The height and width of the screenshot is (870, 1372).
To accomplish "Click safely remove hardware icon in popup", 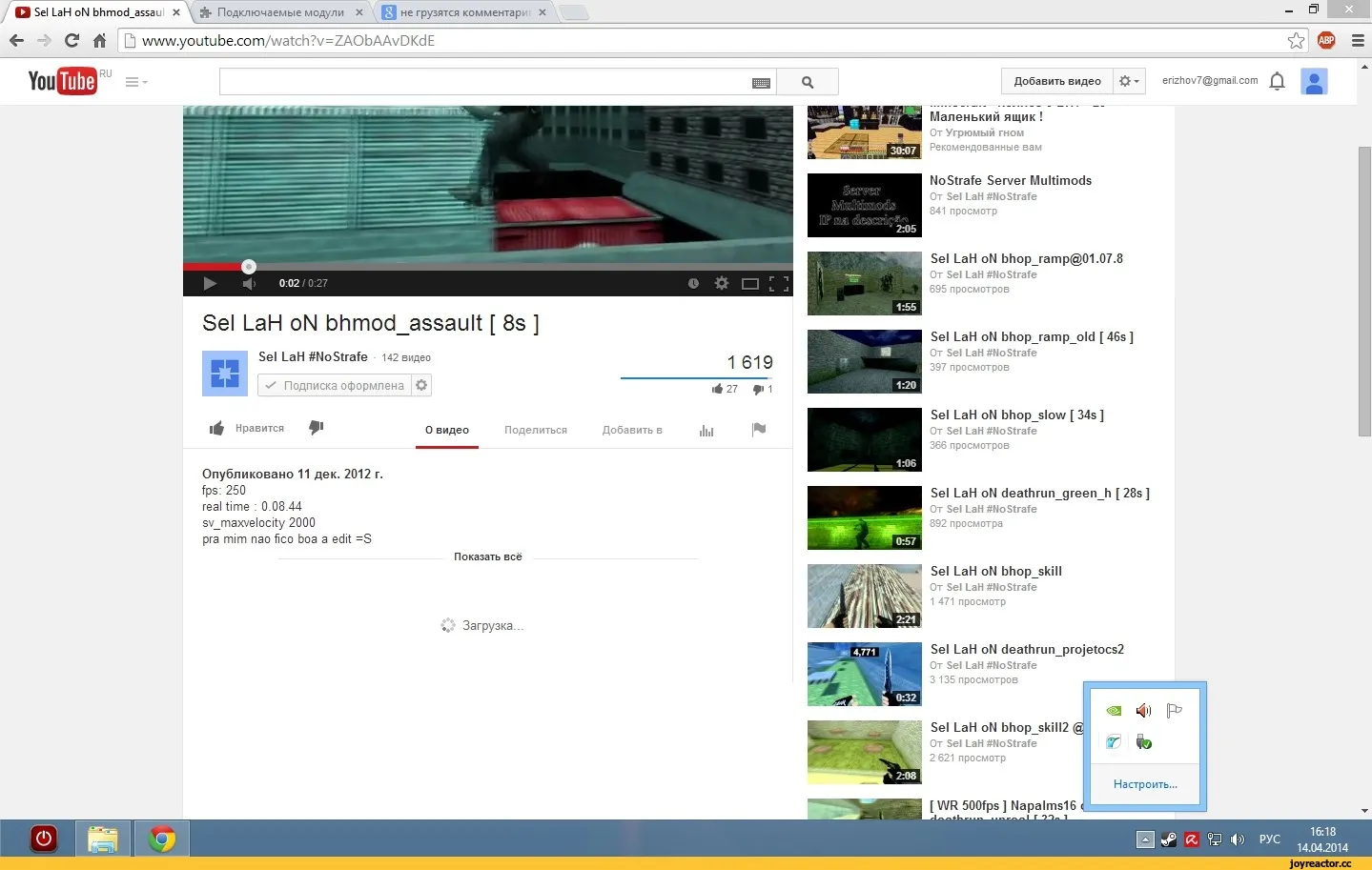I will coord(1143,742).
